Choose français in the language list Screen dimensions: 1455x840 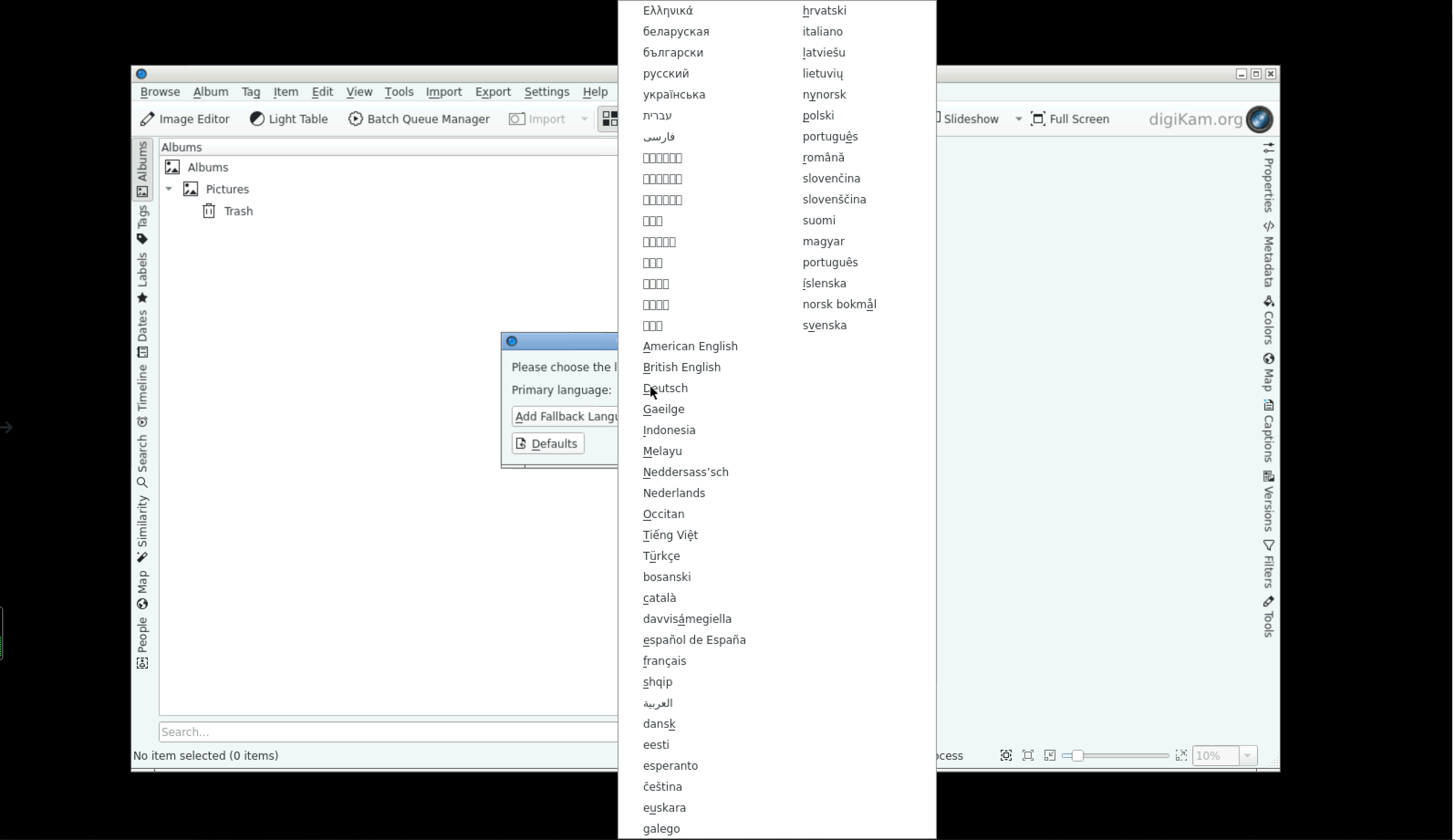(x=664, y=661)
